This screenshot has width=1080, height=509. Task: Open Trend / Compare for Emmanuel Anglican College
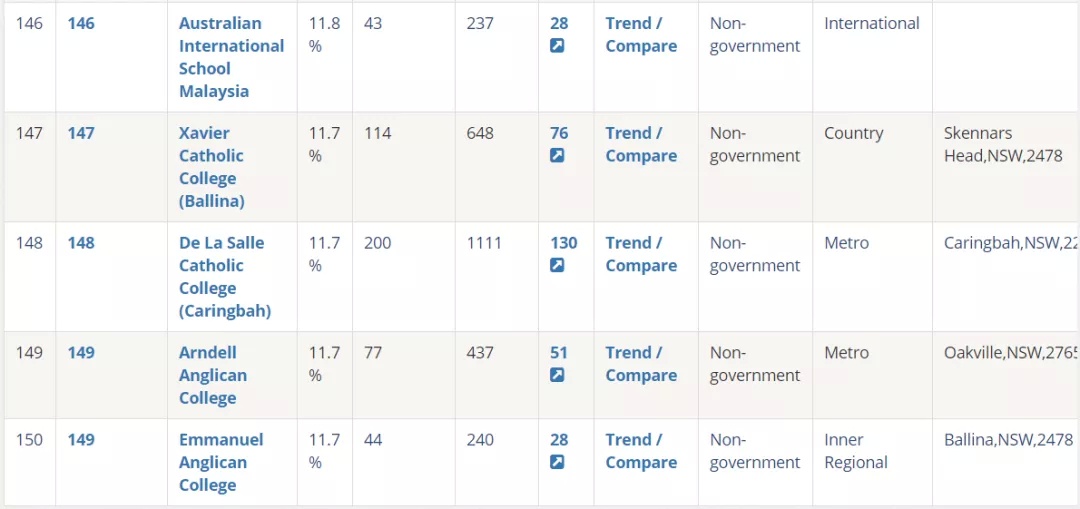pyautogui.click(x=641, y=450)
